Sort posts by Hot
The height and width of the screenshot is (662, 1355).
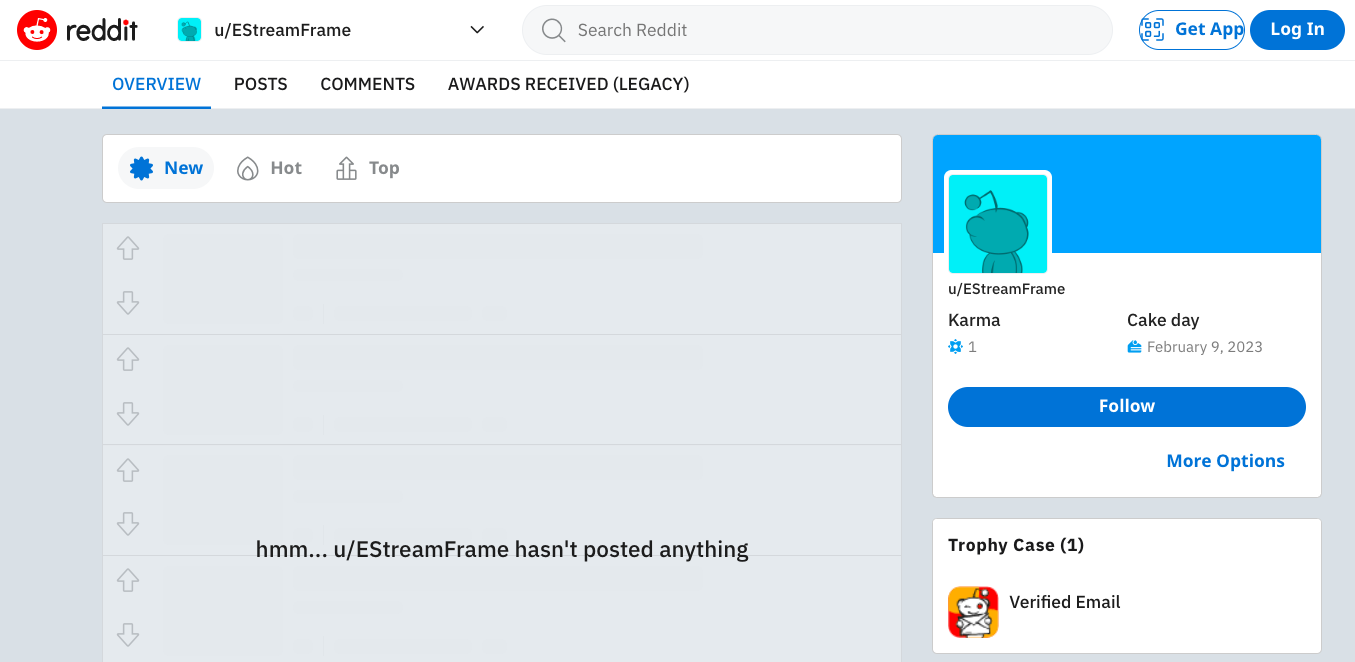coord(269,168)
